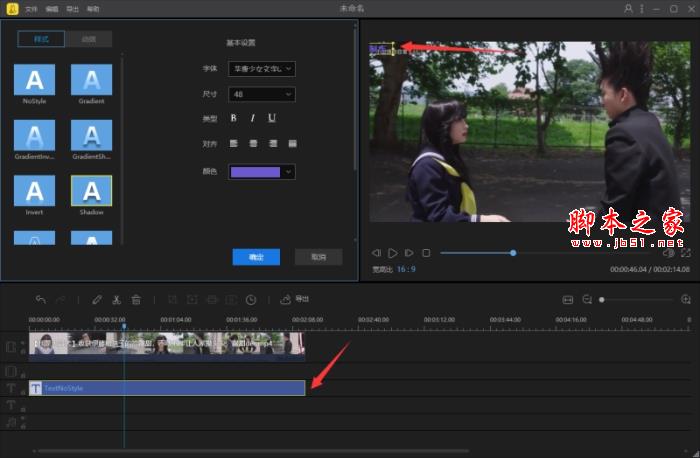The width and height of the screenshot is (700, 458).
Task: Click the pencil edit icon above timeline
Action: click(97, 299)
